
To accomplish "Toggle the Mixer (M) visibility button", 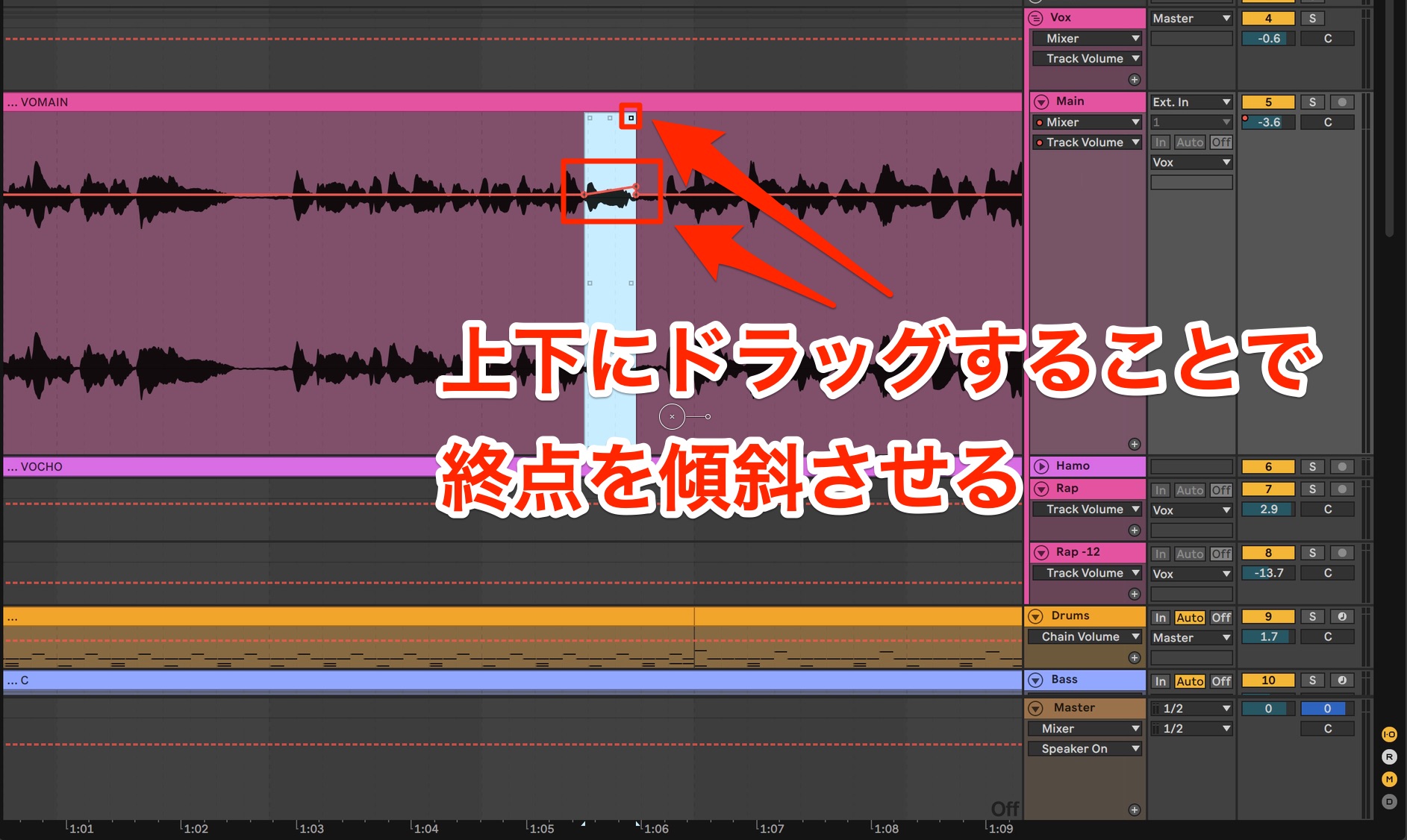I will coord(1389,779).
